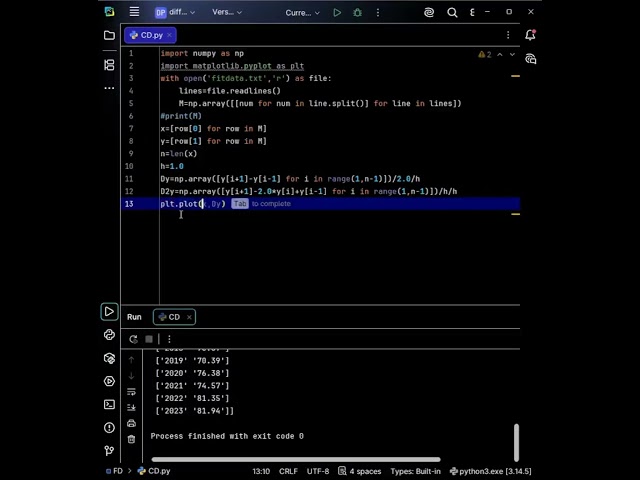The height and width of the screenshot is (480, 640).
Task: Toggle soft-wrap in run console
Action: (131, 392)
